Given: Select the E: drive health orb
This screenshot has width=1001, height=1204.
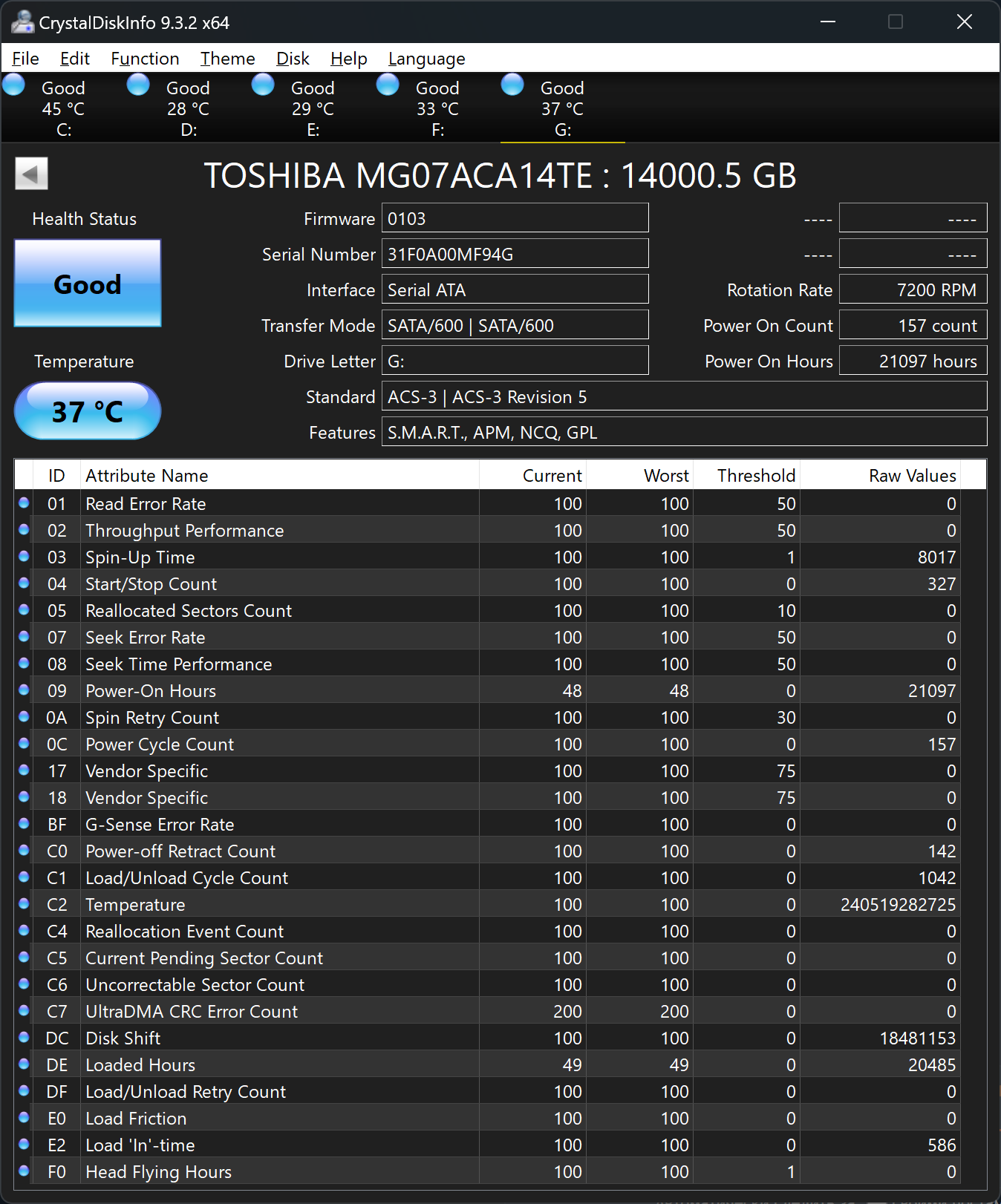Looking at the screenshot, I should click(263, 85).
